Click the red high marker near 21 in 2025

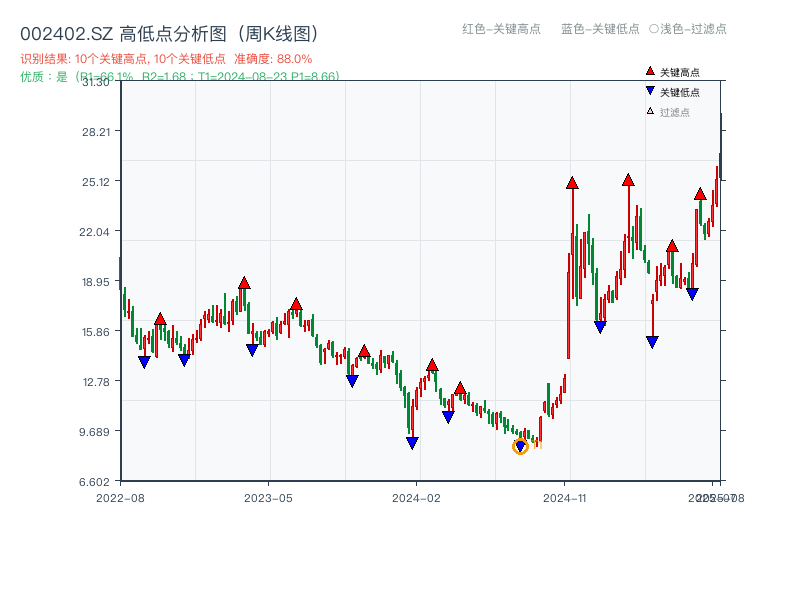pos(672,246)
